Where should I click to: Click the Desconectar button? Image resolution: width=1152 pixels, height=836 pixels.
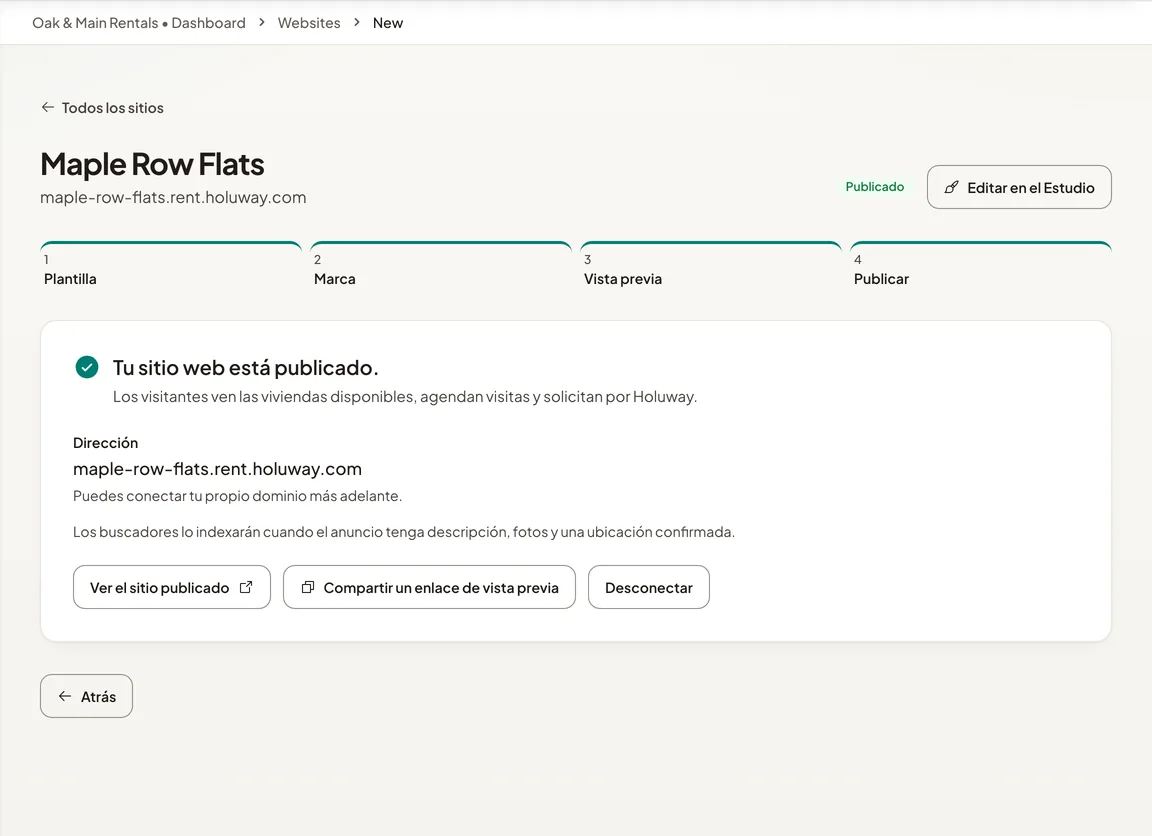(649, 587)
